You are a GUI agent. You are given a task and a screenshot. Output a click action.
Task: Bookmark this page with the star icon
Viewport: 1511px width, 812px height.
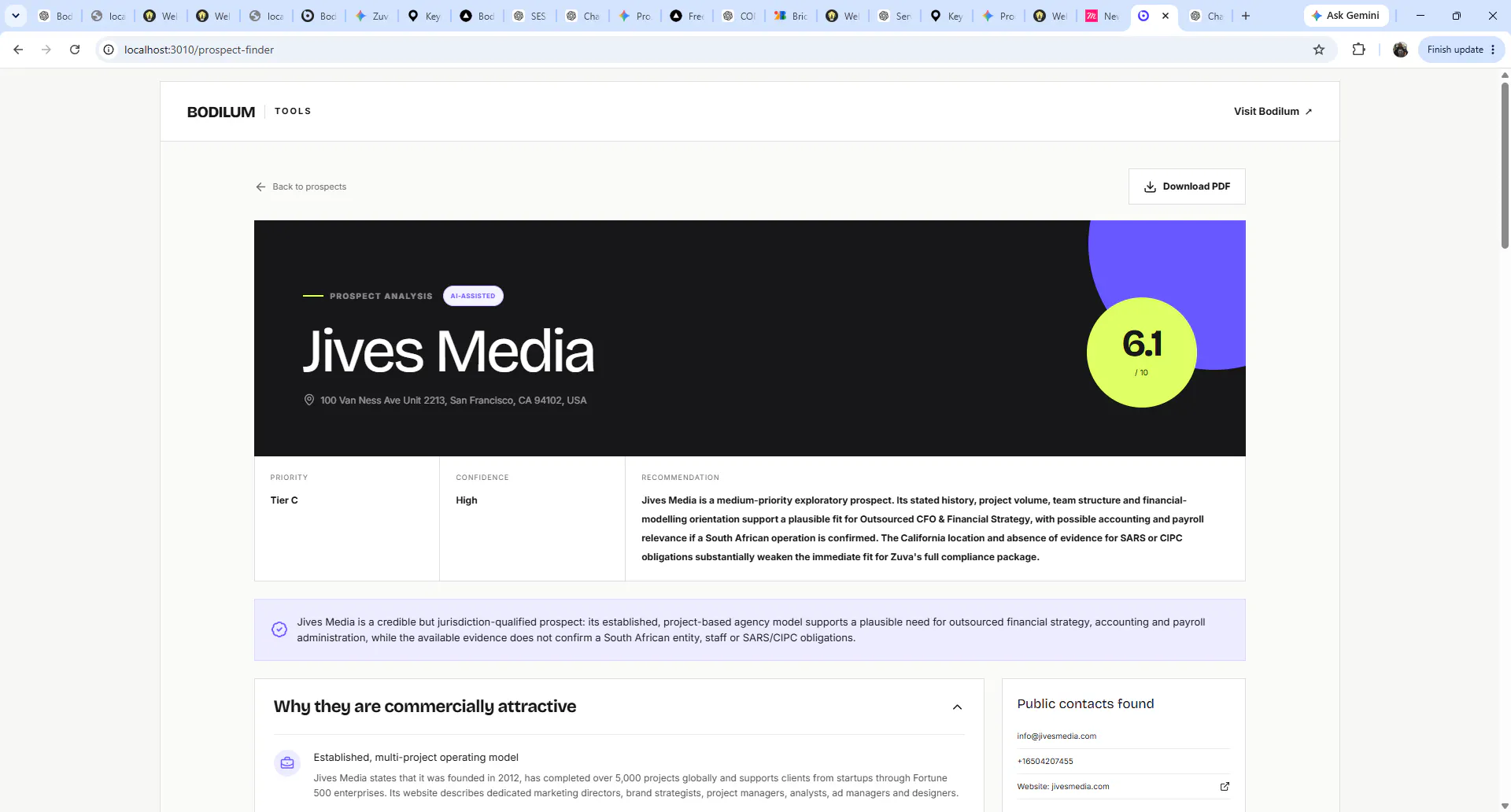pyautogui.click(x=1319, y=50)
